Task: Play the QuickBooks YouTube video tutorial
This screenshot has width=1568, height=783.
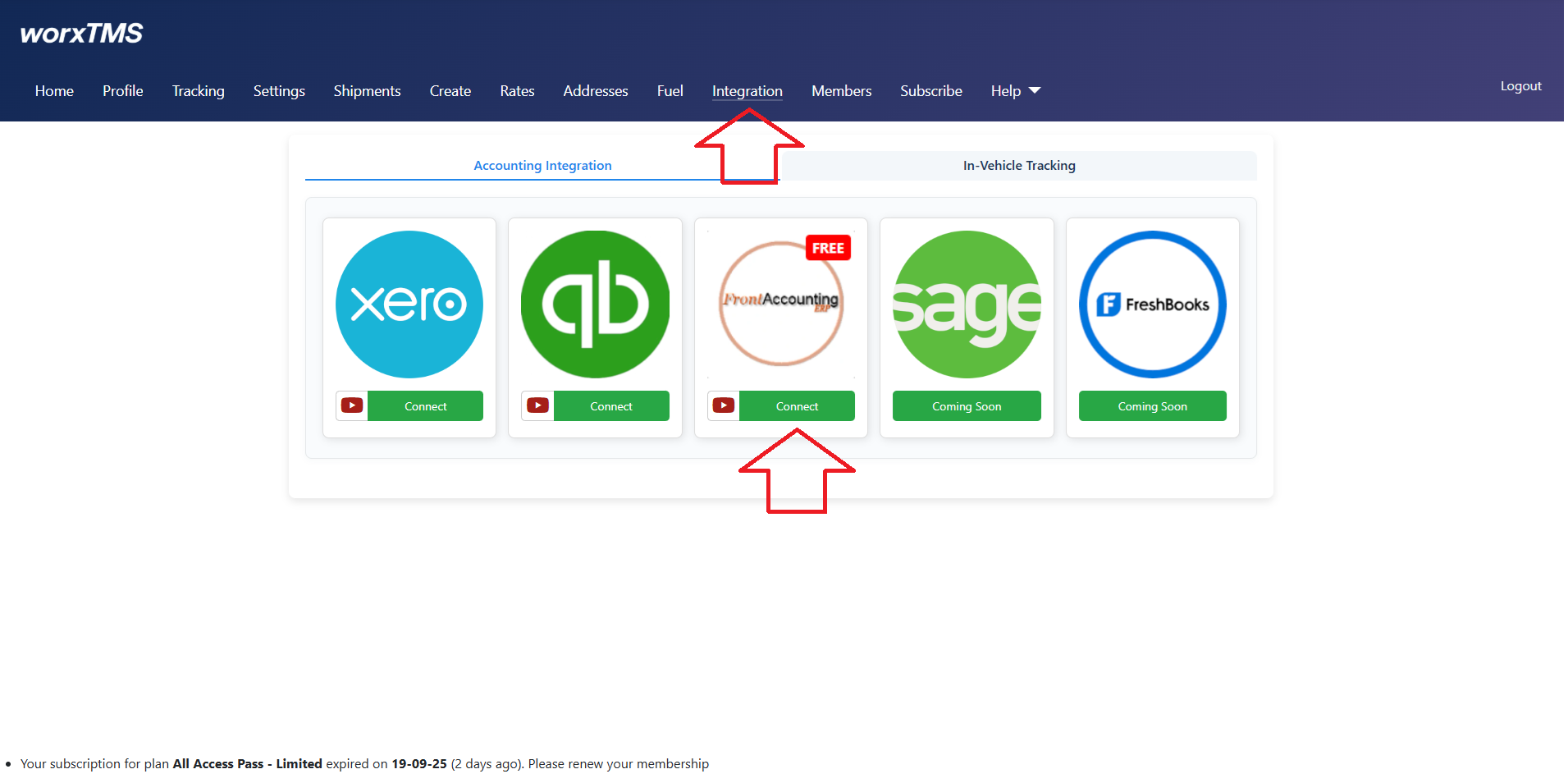Action: 538,405
